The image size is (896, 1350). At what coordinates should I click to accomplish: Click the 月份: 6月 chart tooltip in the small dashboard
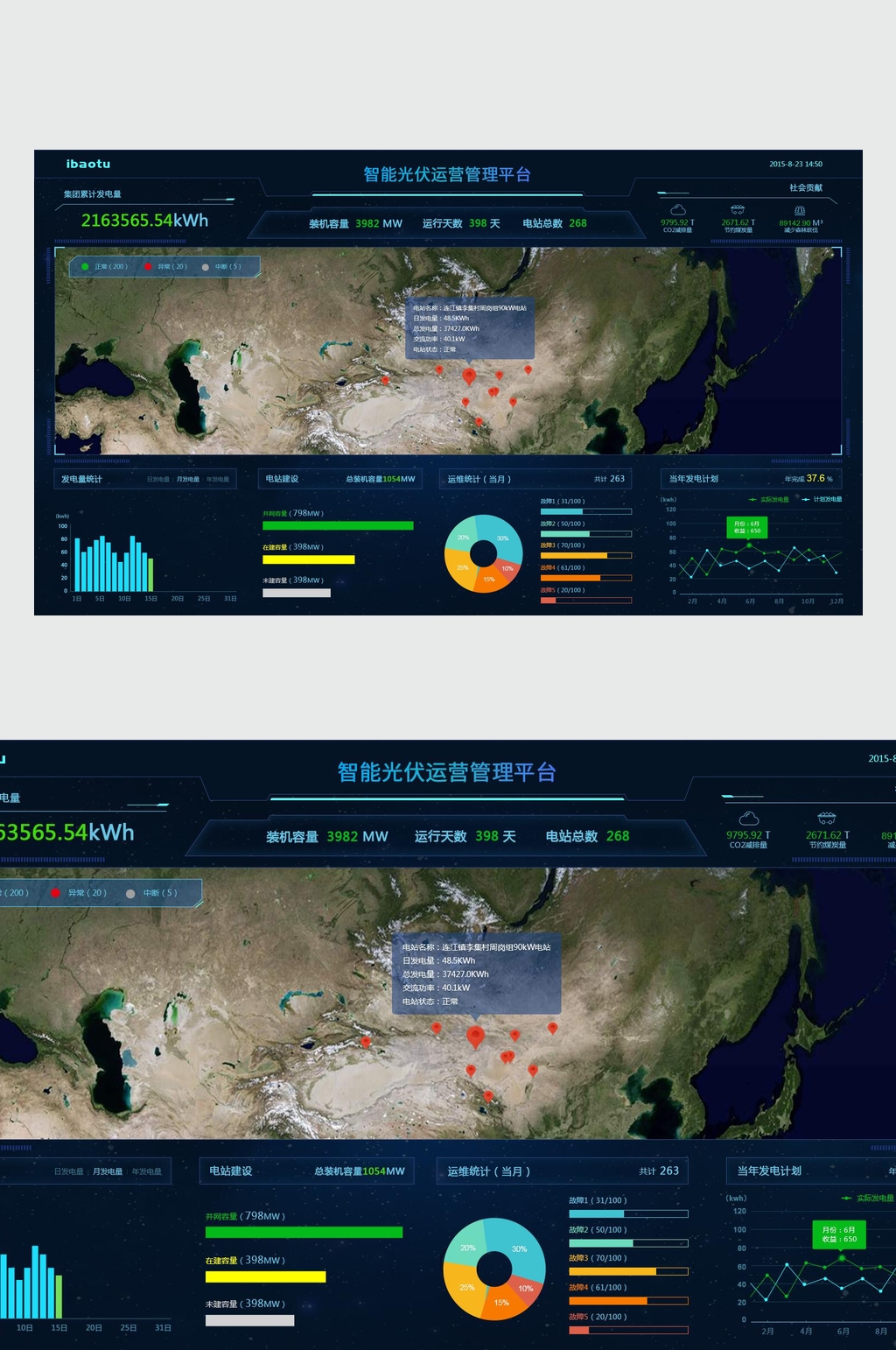[747, 527]
